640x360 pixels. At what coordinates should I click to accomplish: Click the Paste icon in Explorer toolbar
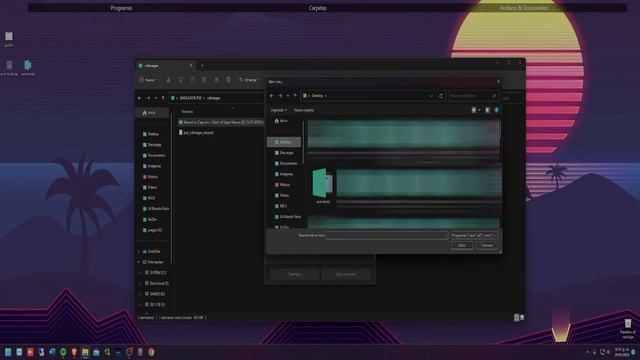click(x=192, y=80)
